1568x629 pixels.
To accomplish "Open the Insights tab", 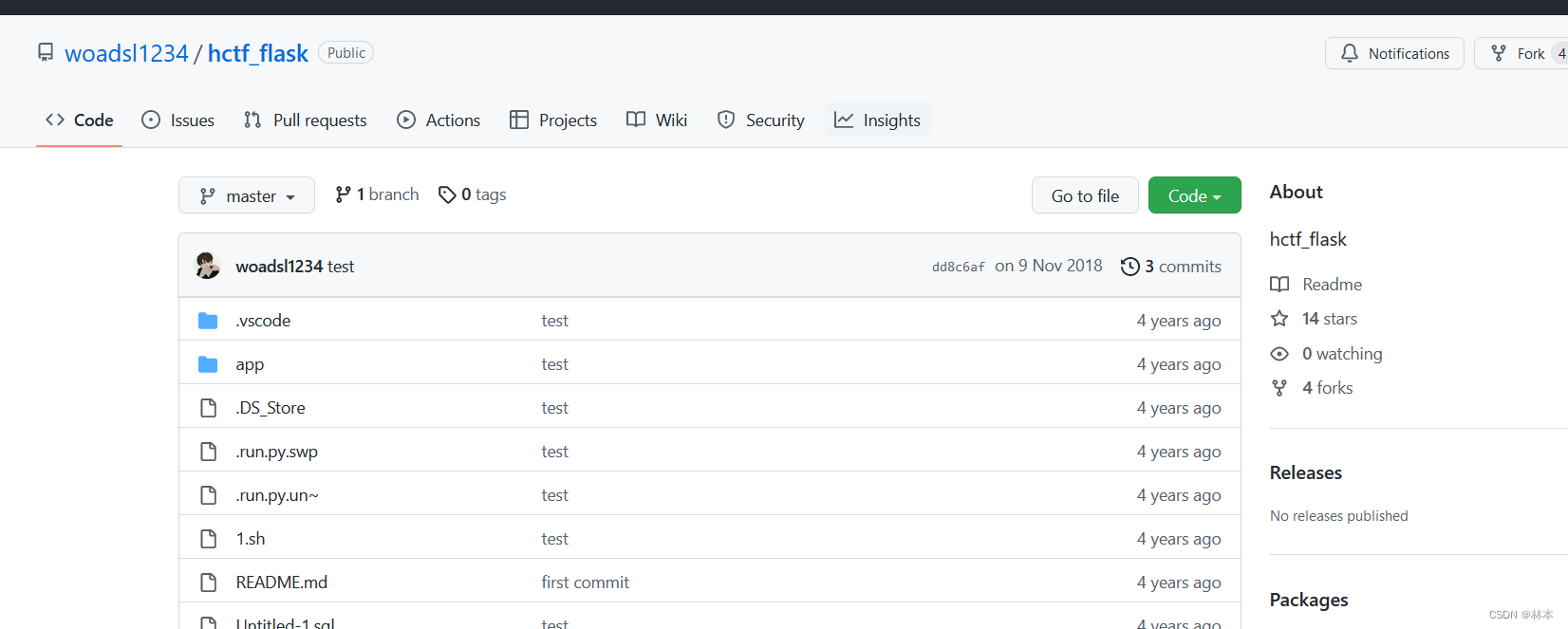I will point(877,120).
